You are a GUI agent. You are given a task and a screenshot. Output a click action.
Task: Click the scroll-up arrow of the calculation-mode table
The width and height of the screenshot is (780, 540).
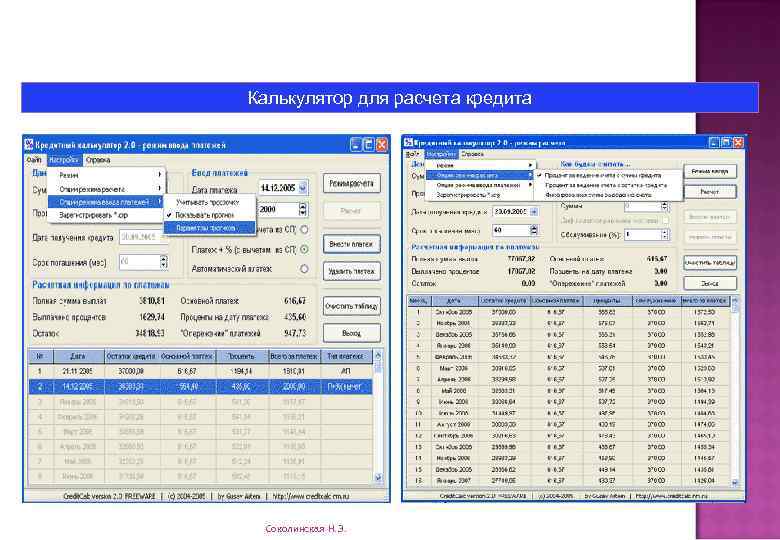coord(735,300)
